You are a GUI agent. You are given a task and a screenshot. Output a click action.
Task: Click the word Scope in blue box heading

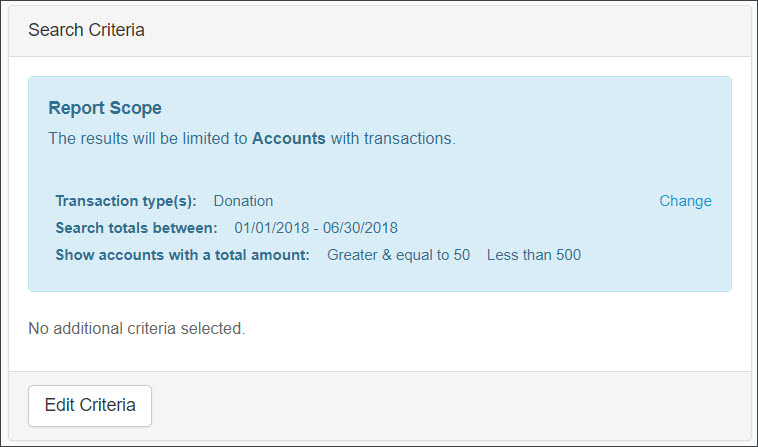(x=136, y=108)
